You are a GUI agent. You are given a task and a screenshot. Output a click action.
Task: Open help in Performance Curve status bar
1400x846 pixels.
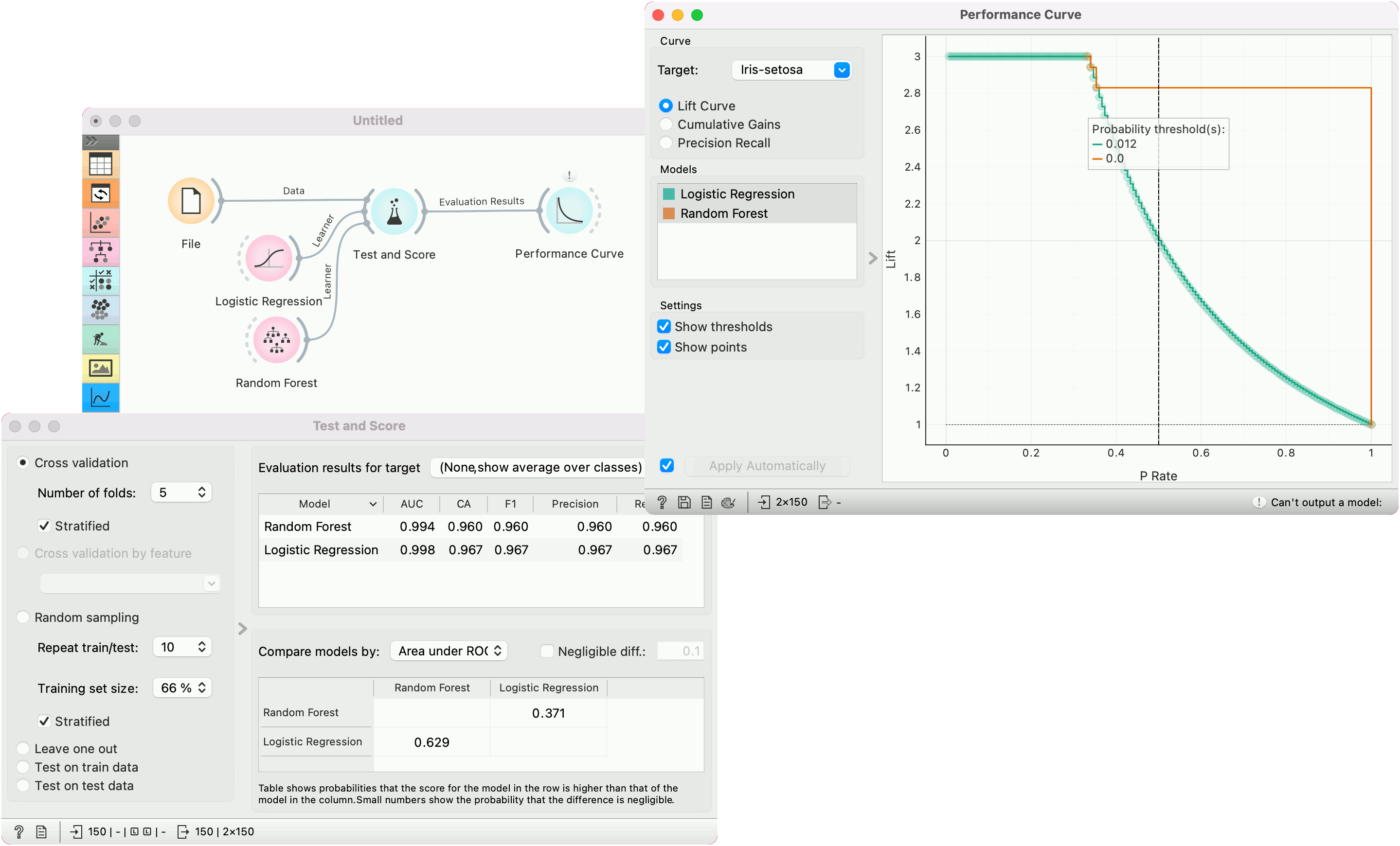[x=662, y=502]
